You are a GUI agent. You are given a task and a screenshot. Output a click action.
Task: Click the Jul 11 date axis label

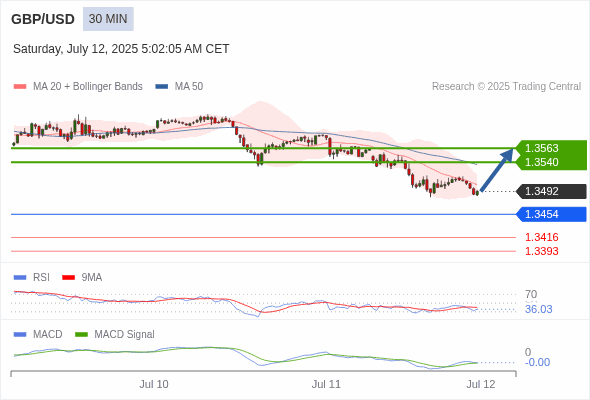(326, 384)
